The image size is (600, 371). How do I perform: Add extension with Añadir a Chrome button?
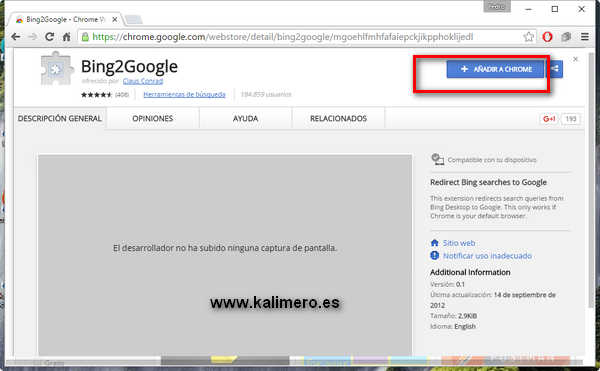click(x=496, y=69)
